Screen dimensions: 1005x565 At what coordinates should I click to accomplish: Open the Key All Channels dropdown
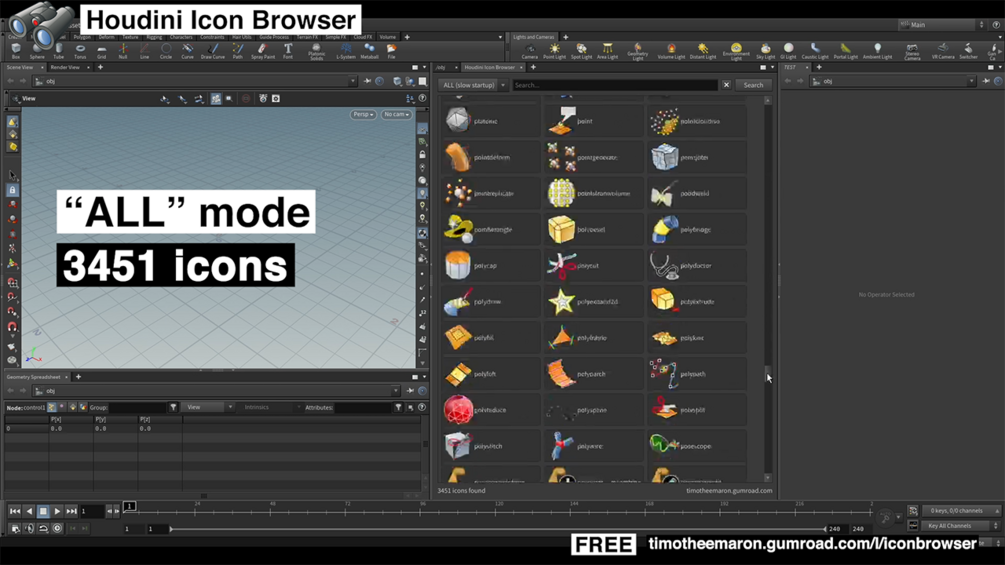click(x=962, y=525)
